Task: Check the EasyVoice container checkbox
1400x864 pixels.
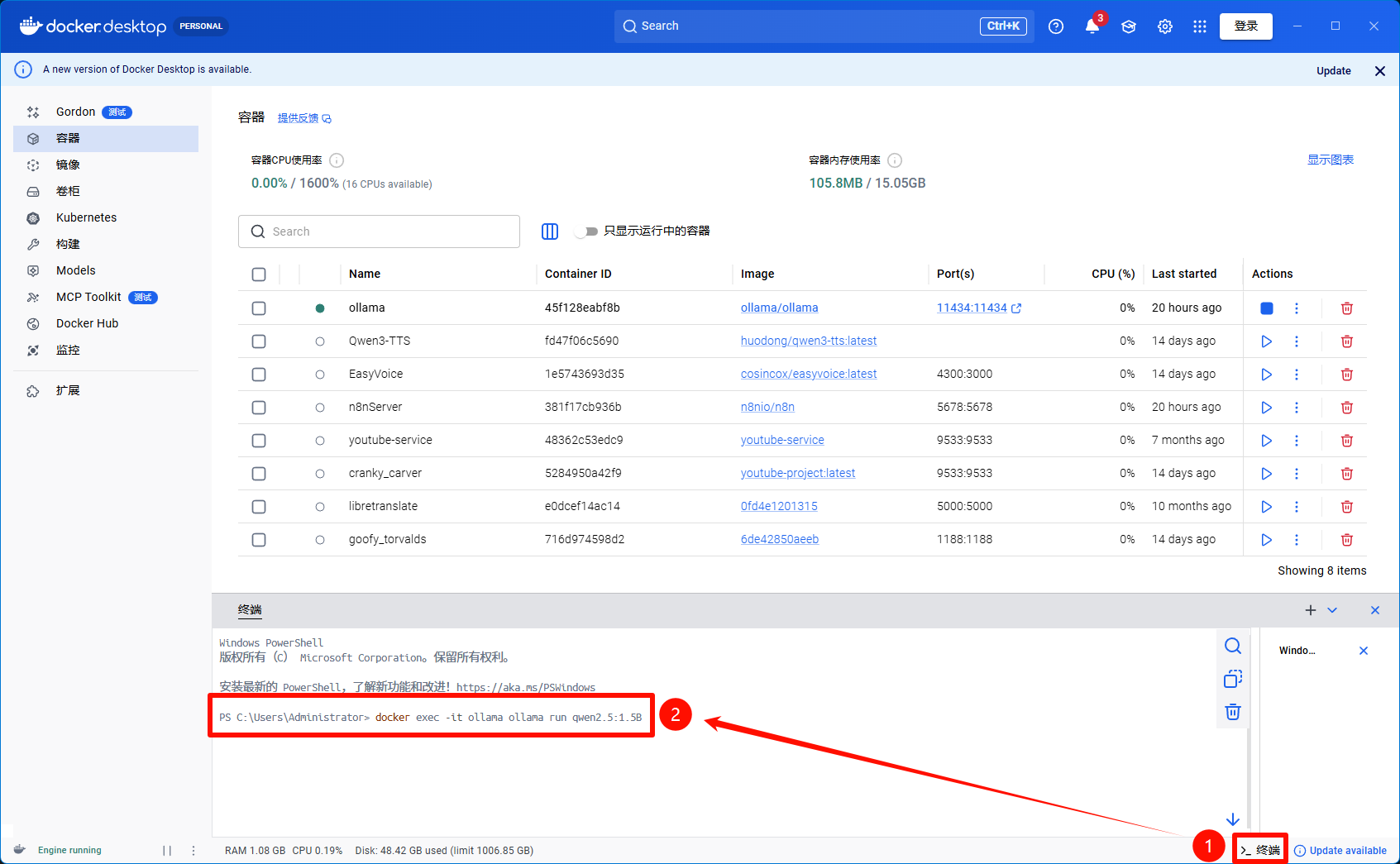Action: (259, 375)
